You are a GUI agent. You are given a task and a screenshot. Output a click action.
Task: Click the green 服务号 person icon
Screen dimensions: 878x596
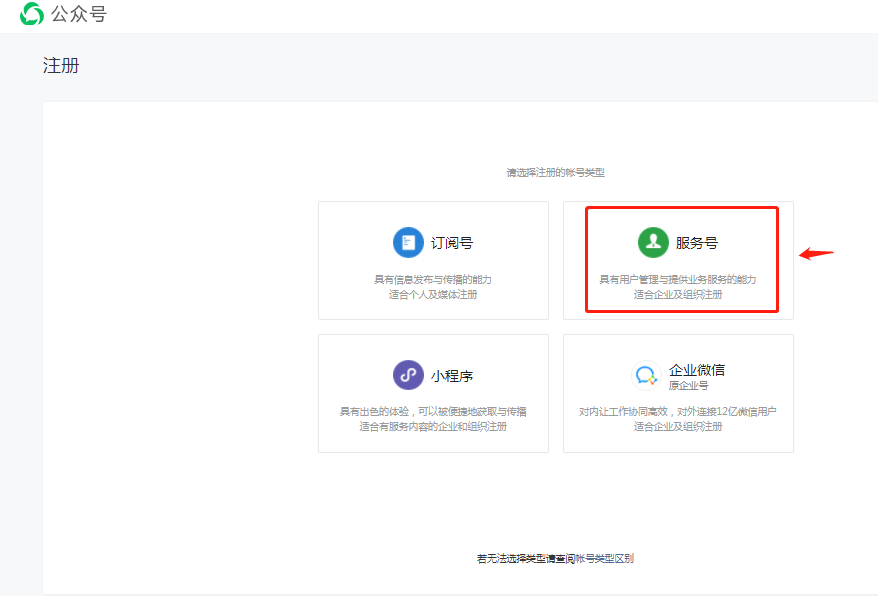[x=653, y=242]
